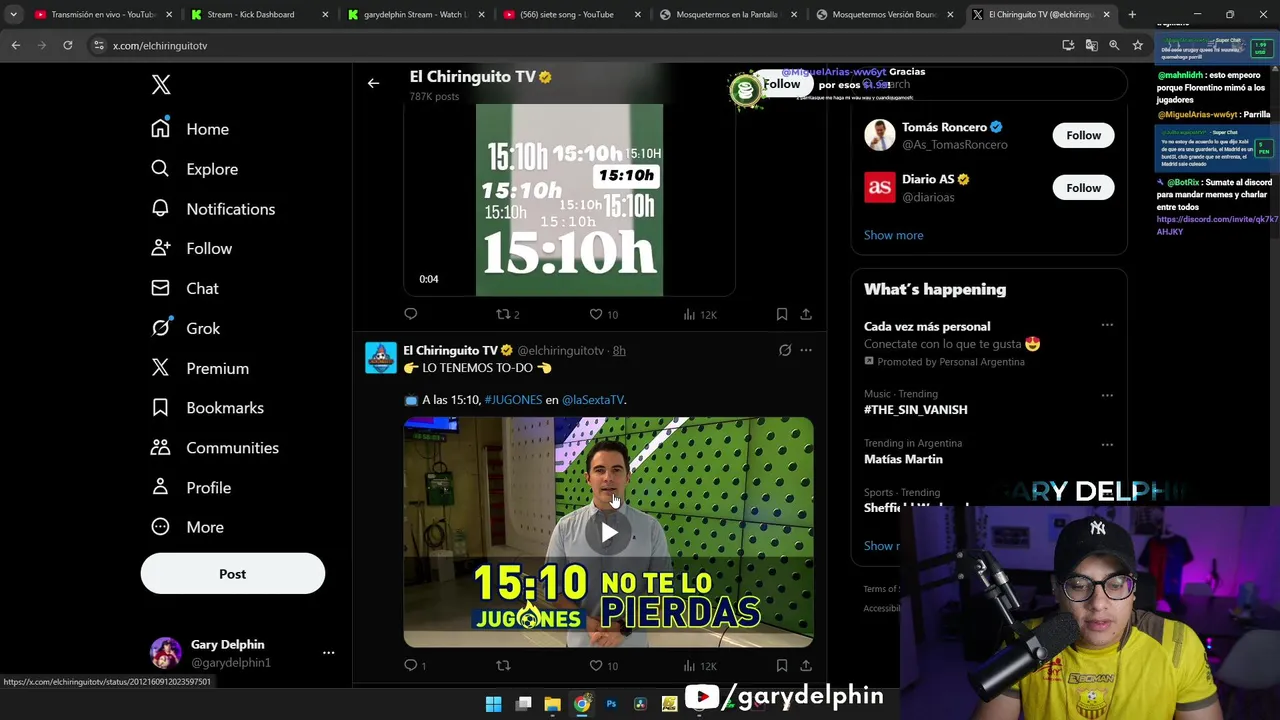This screenshot has height=720, width=1280.
Task: Open the Windows Start menu
Action: point(493,704)
